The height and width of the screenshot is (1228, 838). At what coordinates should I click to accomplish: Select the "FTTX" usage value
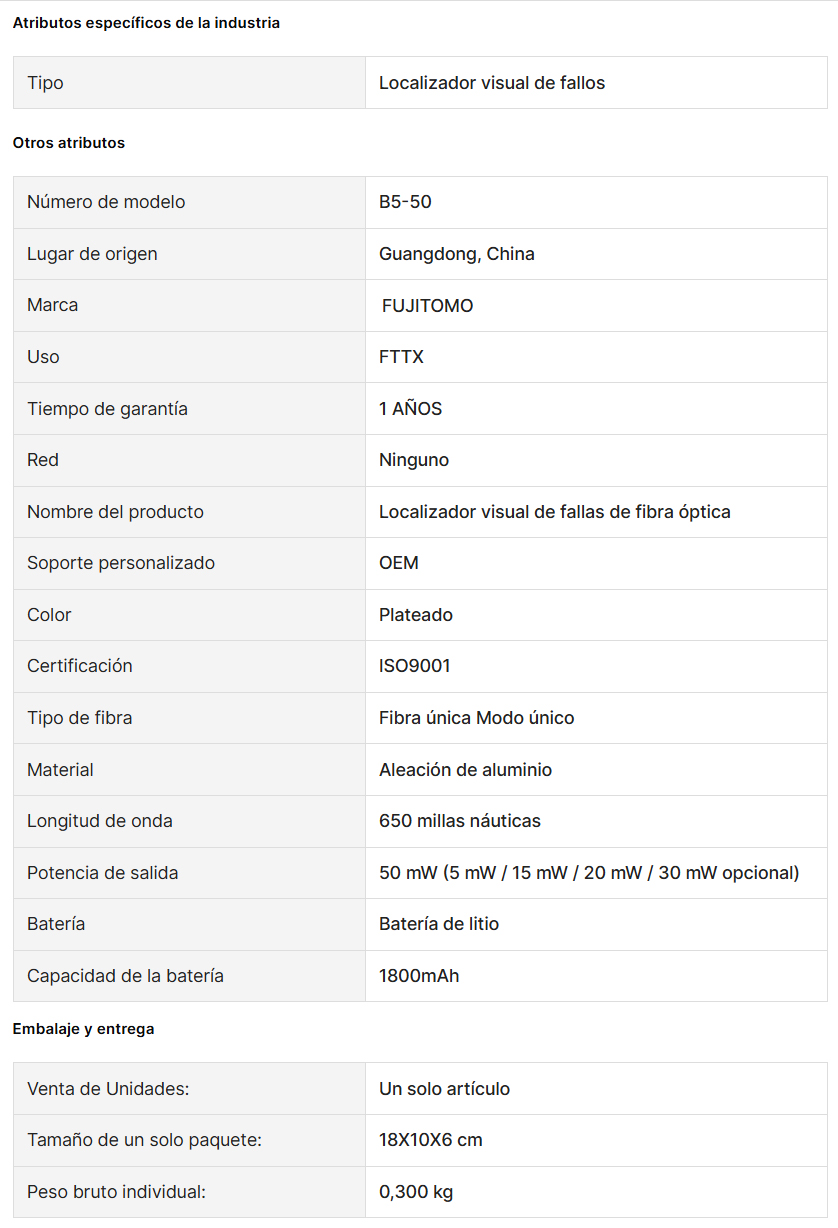coord(401,357)
